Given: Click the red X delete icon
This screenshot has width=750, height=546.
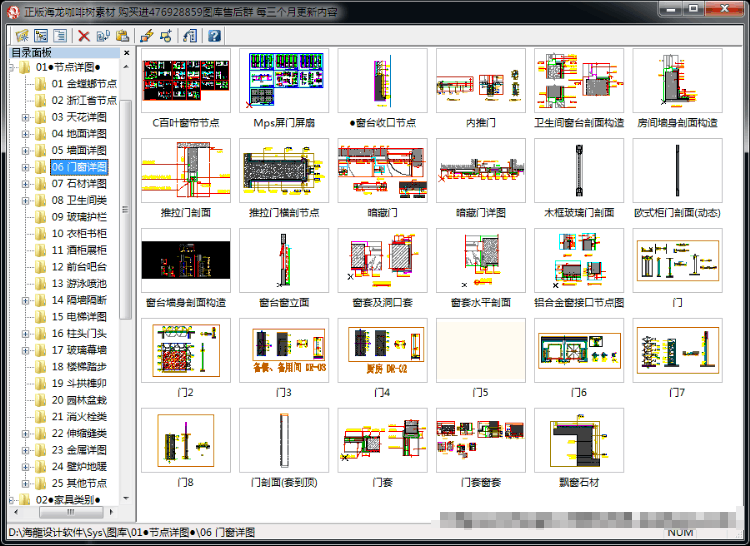Looking at the screenshot, I should [x=84, y=36].
